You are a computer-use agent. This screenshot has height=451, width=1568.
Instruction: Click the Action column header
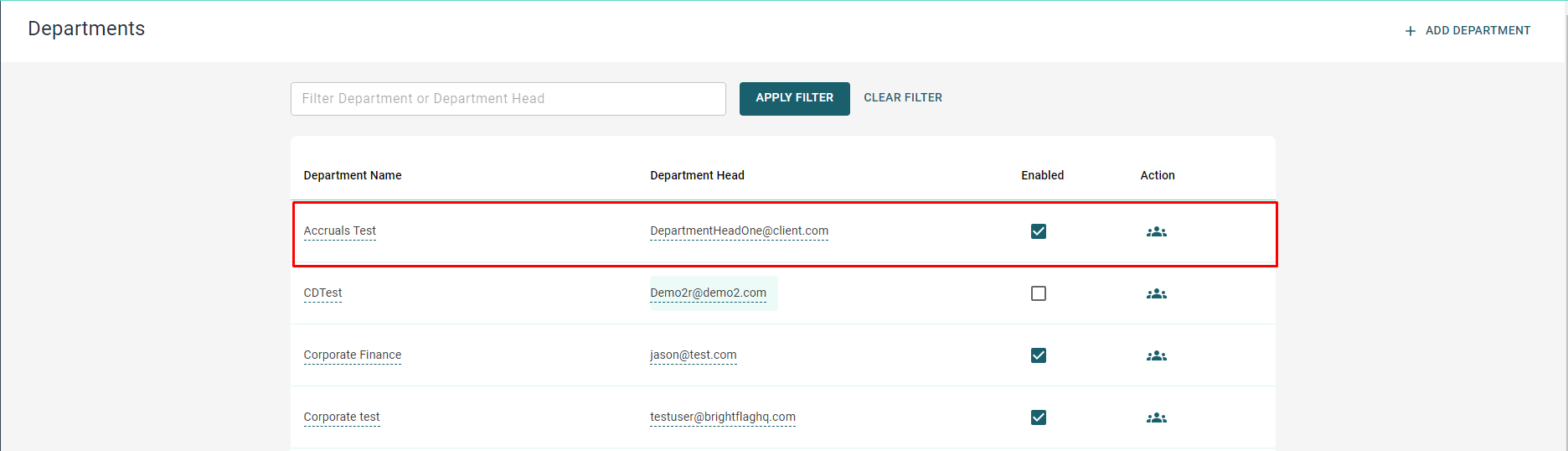[x=1158, y=175]
